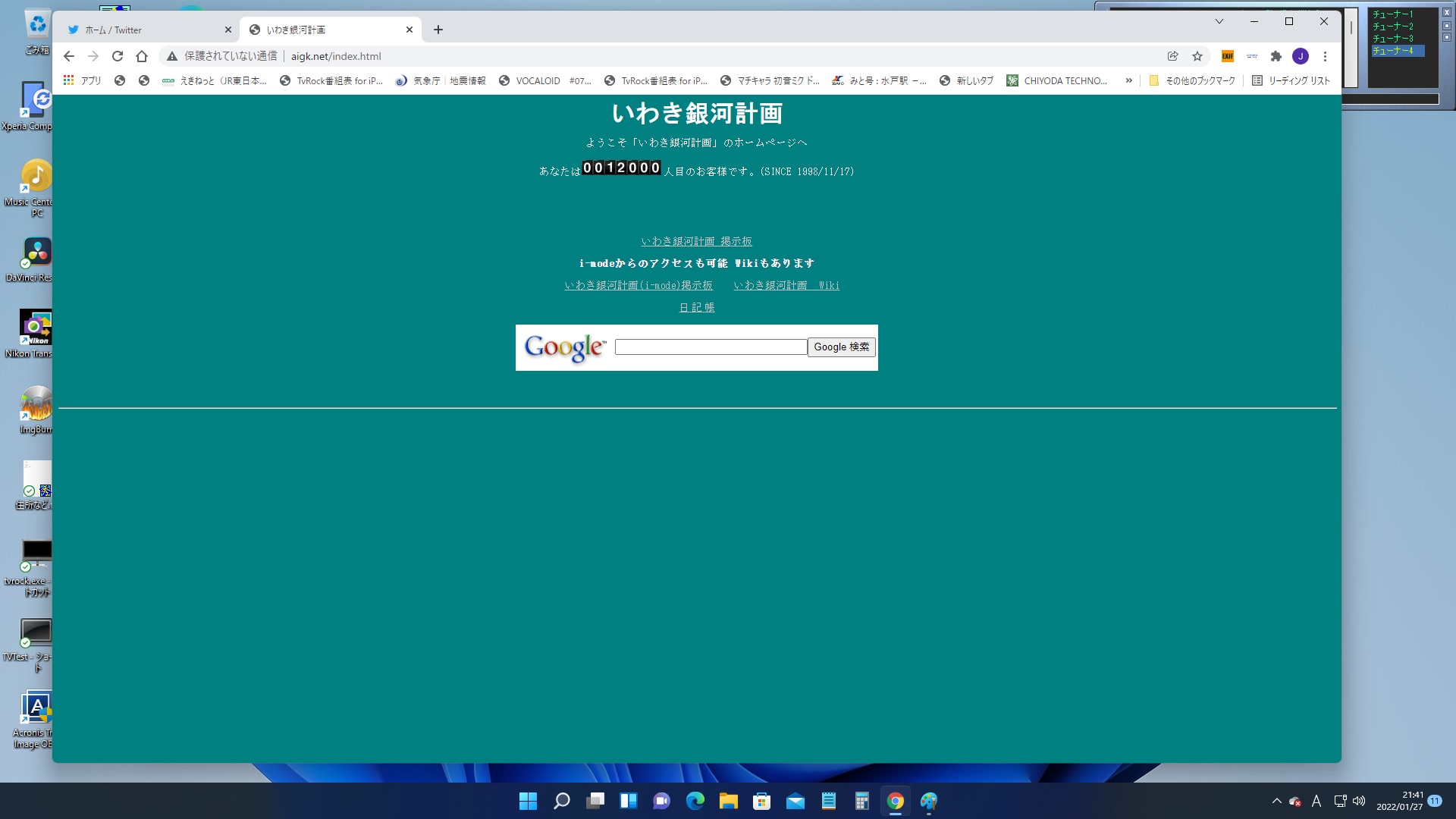The height and width of the screenshot is (819, 1456).
Task: Select チューナー2 in the tuner window
Action: tap(1393, 27)
